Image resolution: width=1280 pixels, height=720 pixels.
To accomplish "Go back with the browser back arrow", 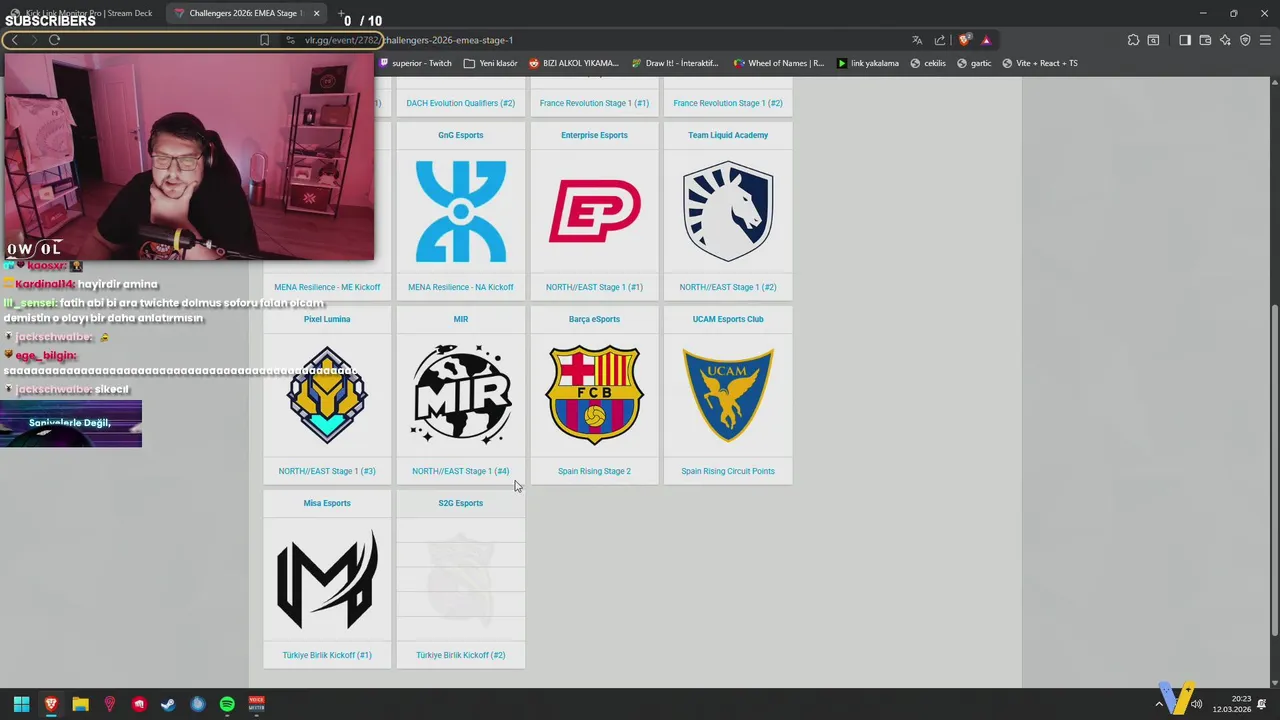I will click(15, 40).
